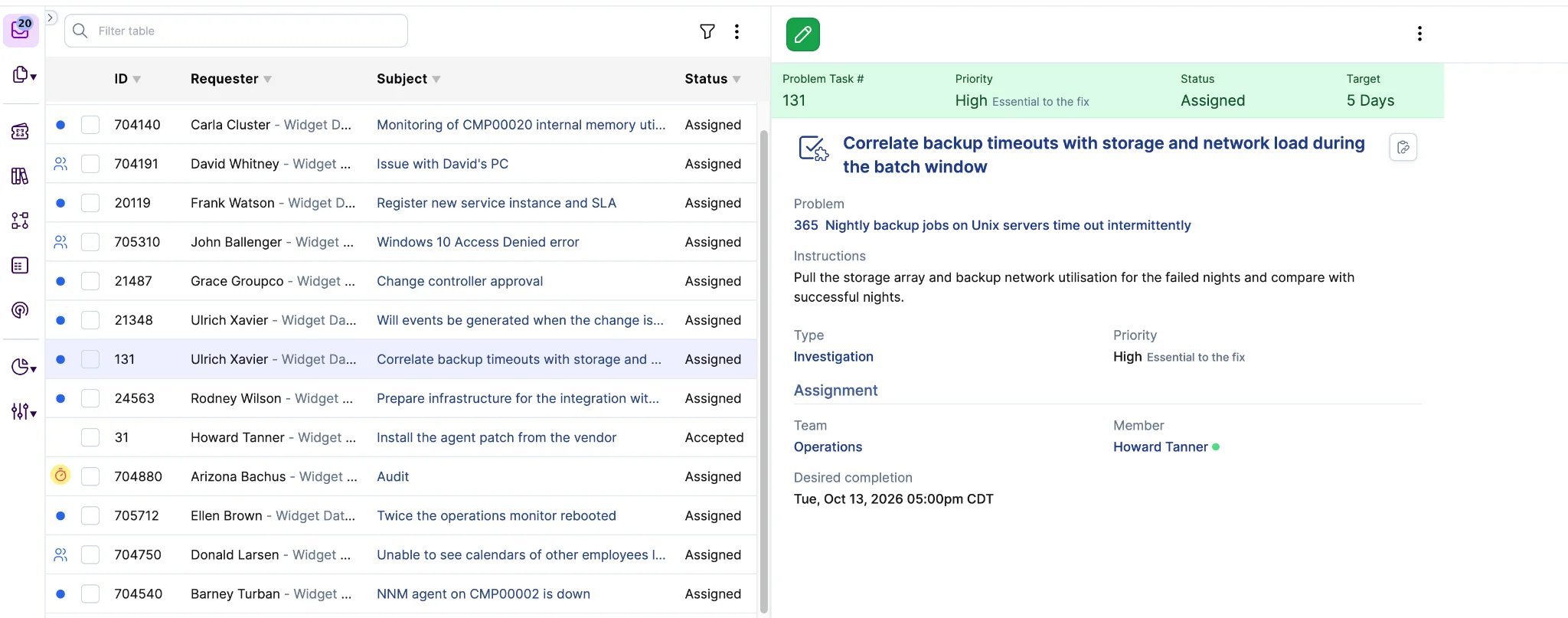Check the box on row 131
This screenshot has width=1568, height=618.
90,359
